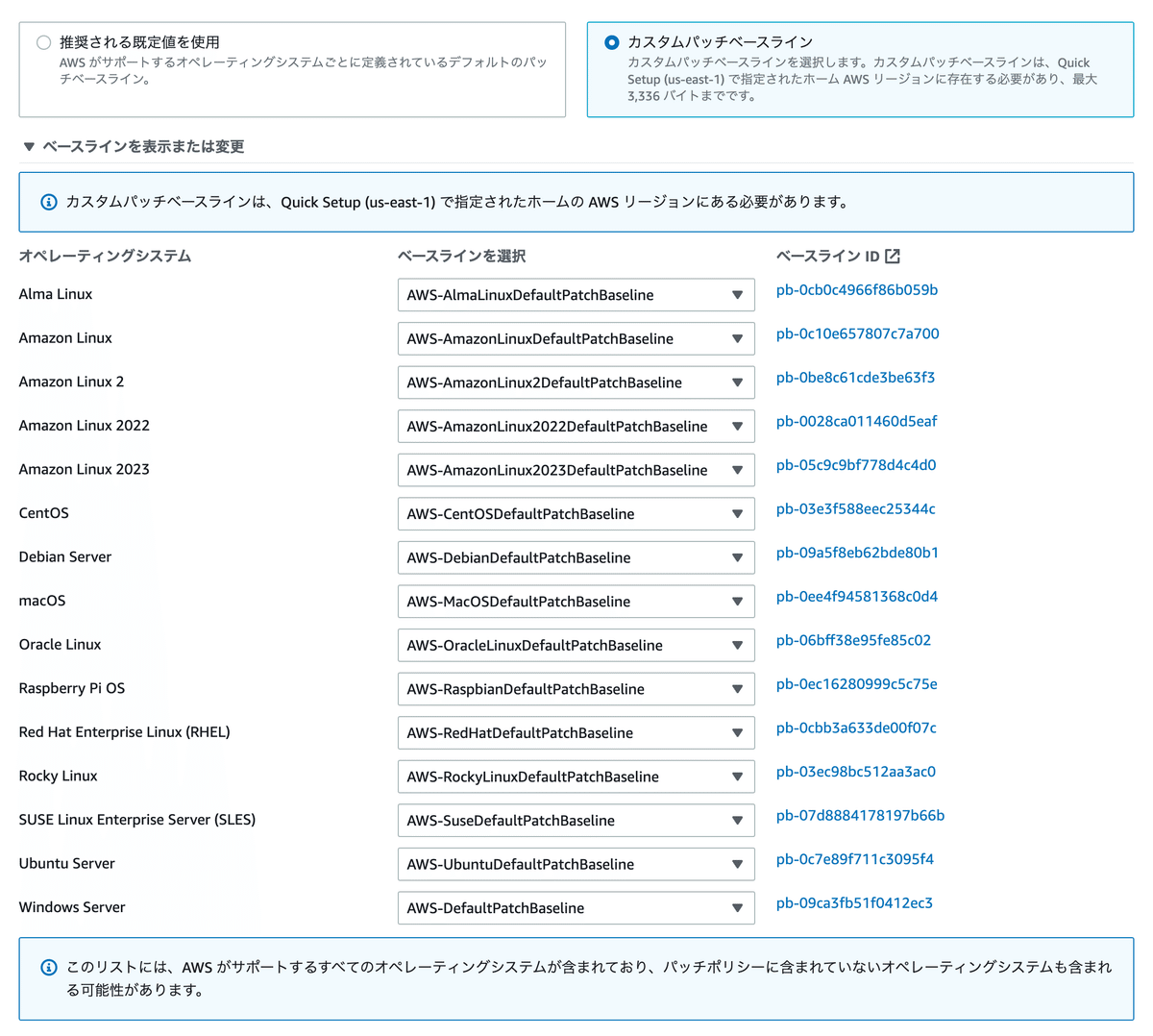The image size is (1153, 1036).
Task: Open the Raspberry Pi OS baseline dropdown
Action: [576, 689]
